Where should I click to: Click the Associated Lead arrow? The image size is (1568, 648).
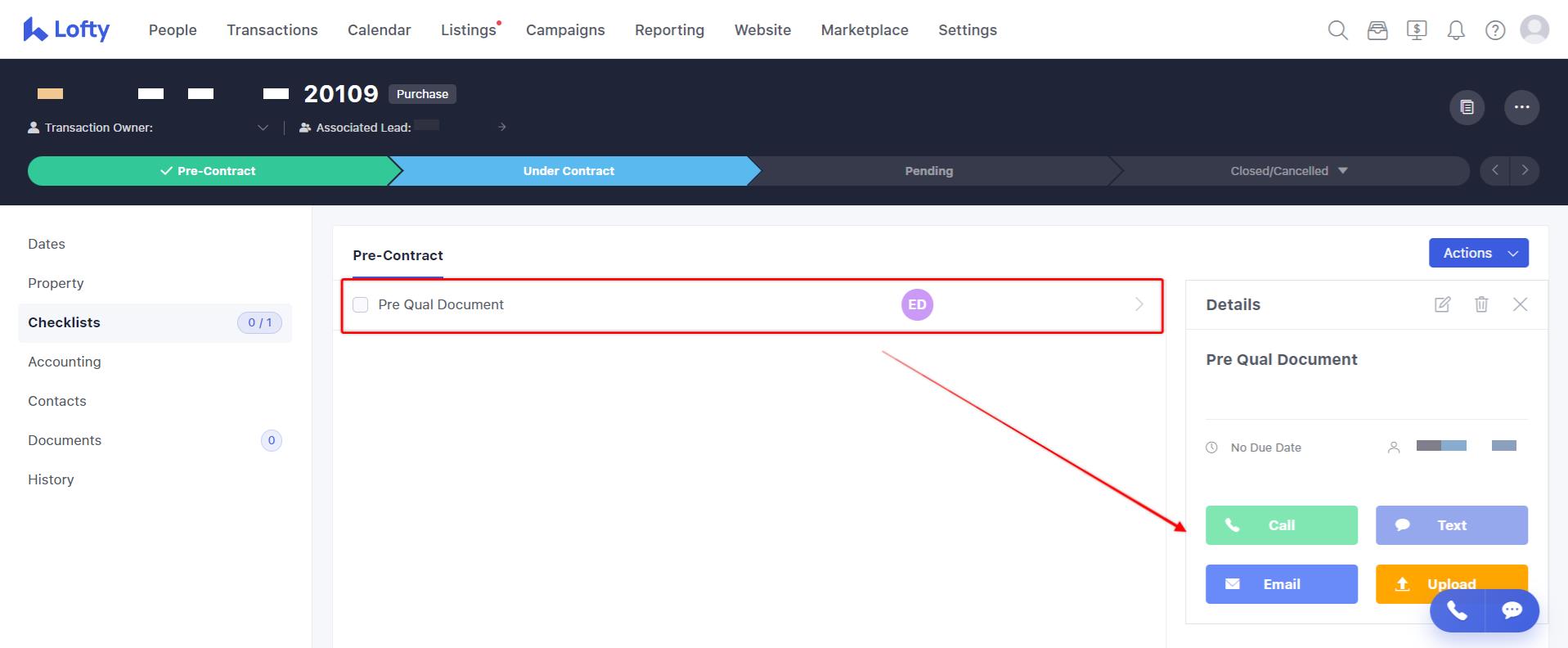point(502,127)
